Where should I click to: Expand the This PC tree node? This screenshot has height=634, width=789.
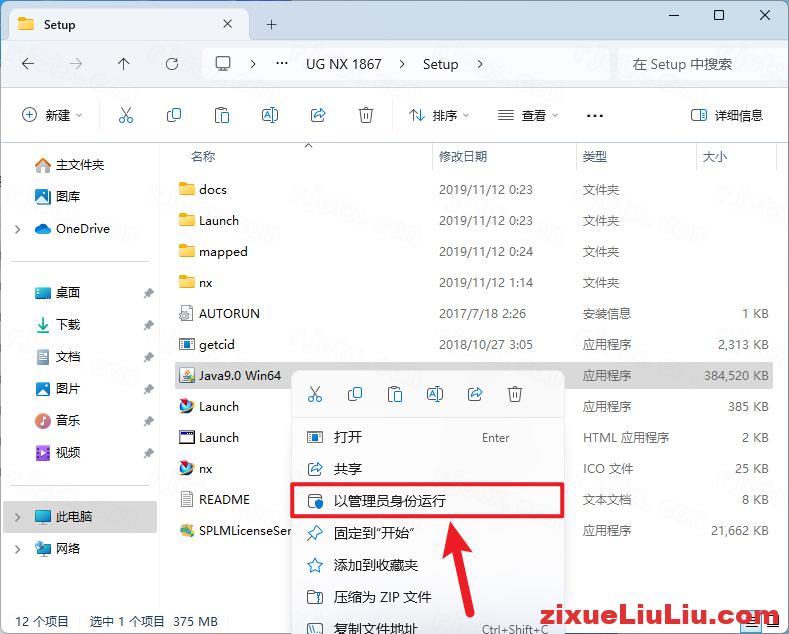click(x=18, y=517)
